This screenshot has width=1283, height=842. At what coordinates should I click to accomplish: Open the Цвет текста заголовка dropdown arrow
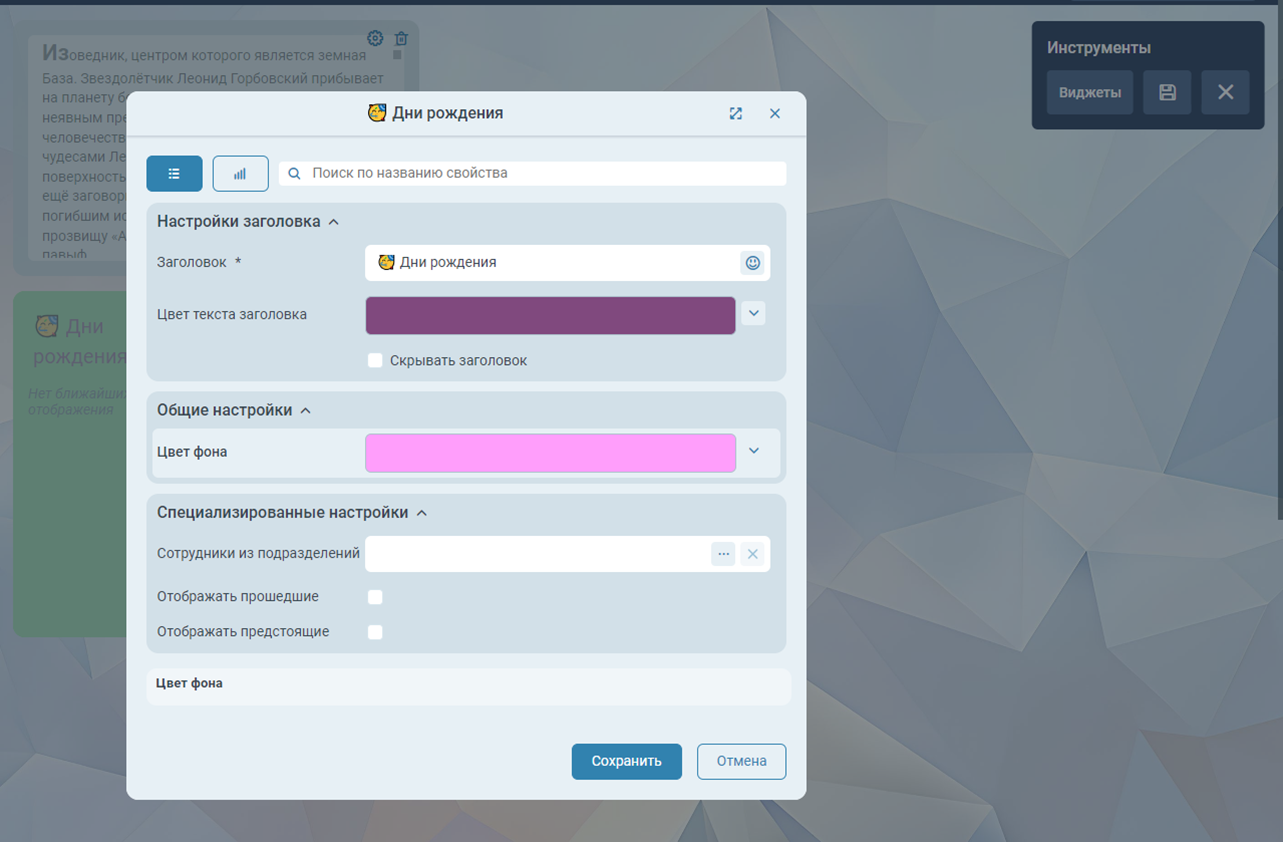[x=754, y=314]
